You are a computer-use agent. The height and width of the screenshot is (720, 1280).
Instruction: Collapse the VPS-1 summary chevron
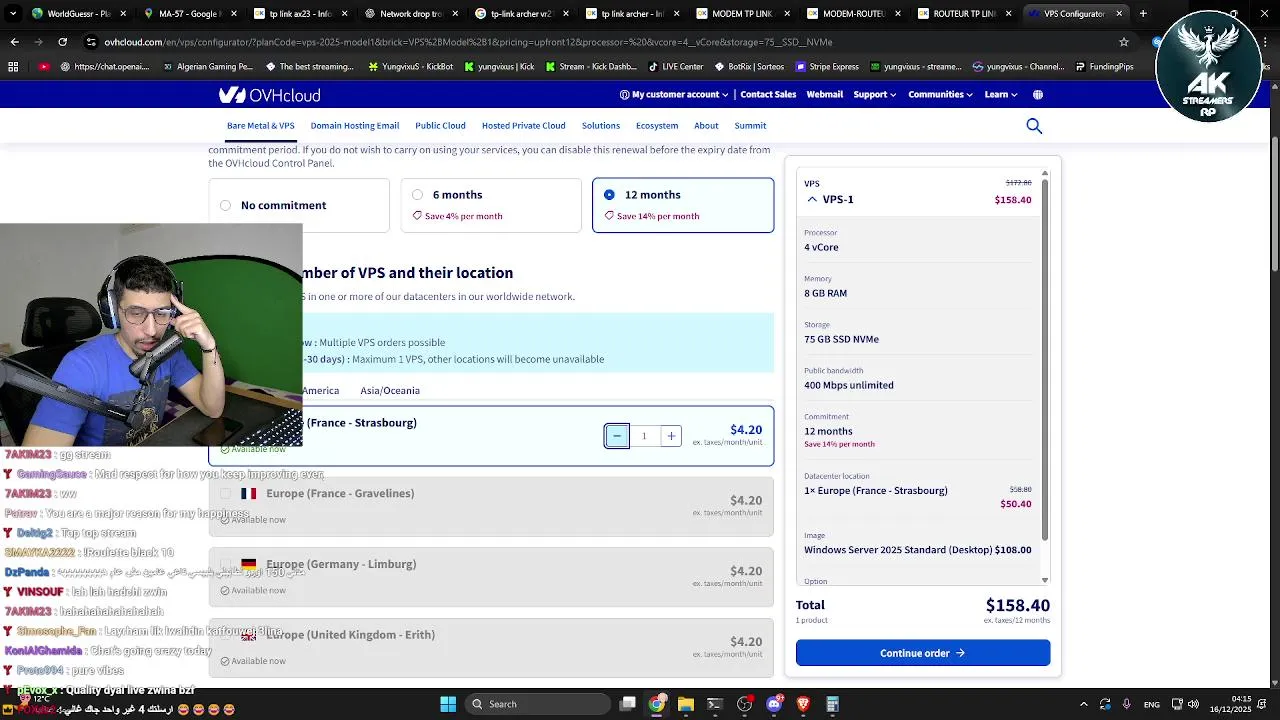coord(812,199)
